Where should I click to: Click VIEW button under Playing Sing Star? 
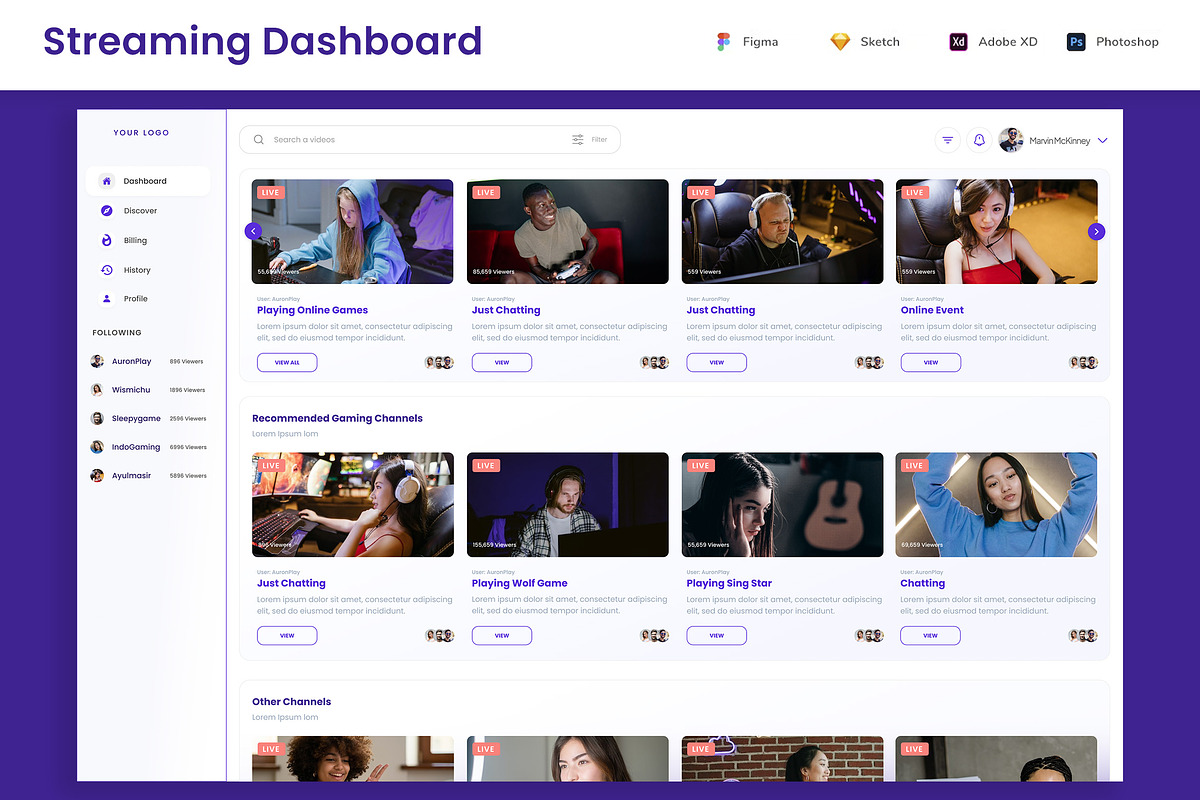(x=716, y=635)
